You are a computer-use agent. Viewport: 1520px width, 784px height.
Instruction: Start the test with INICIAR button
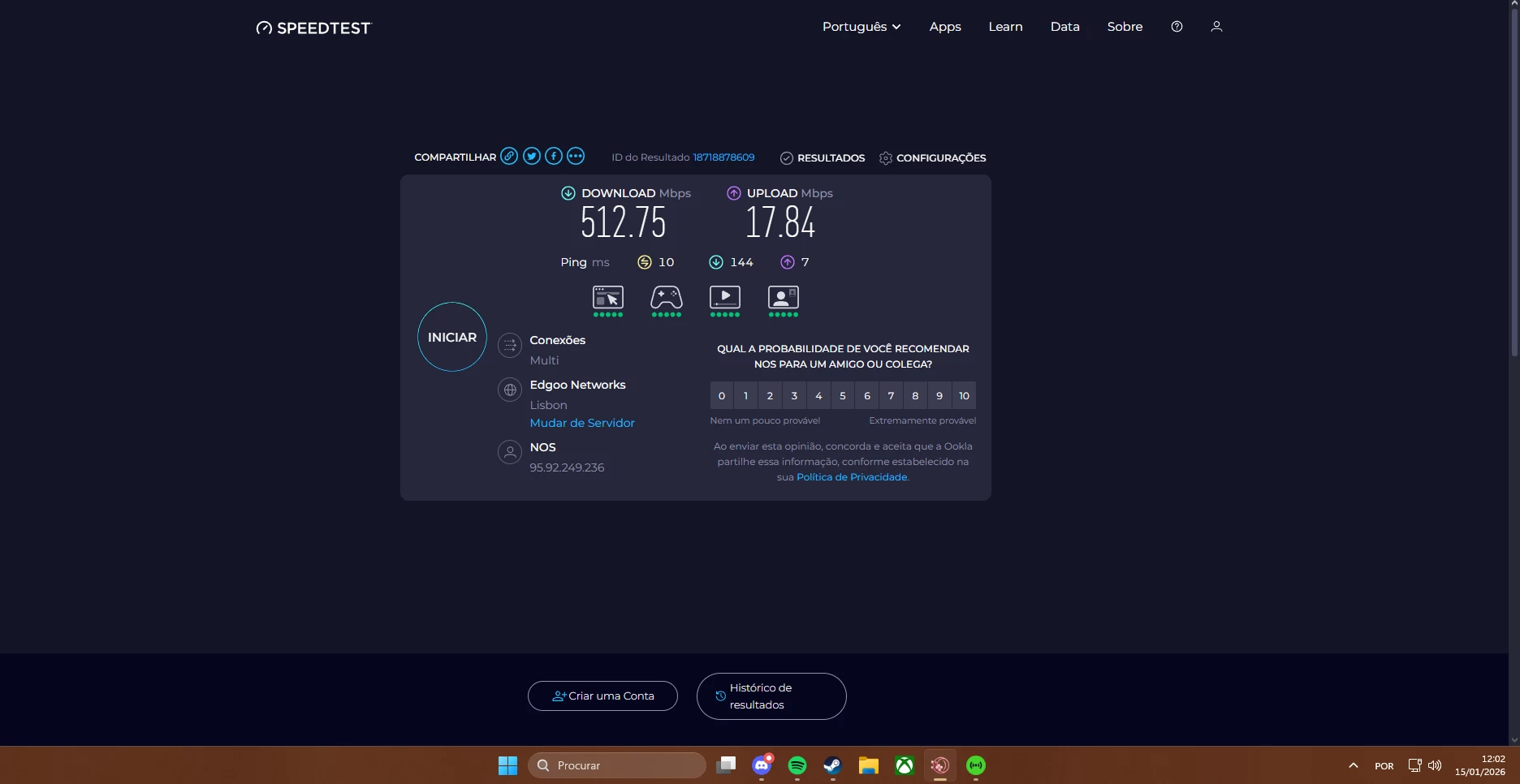point(452,337)
